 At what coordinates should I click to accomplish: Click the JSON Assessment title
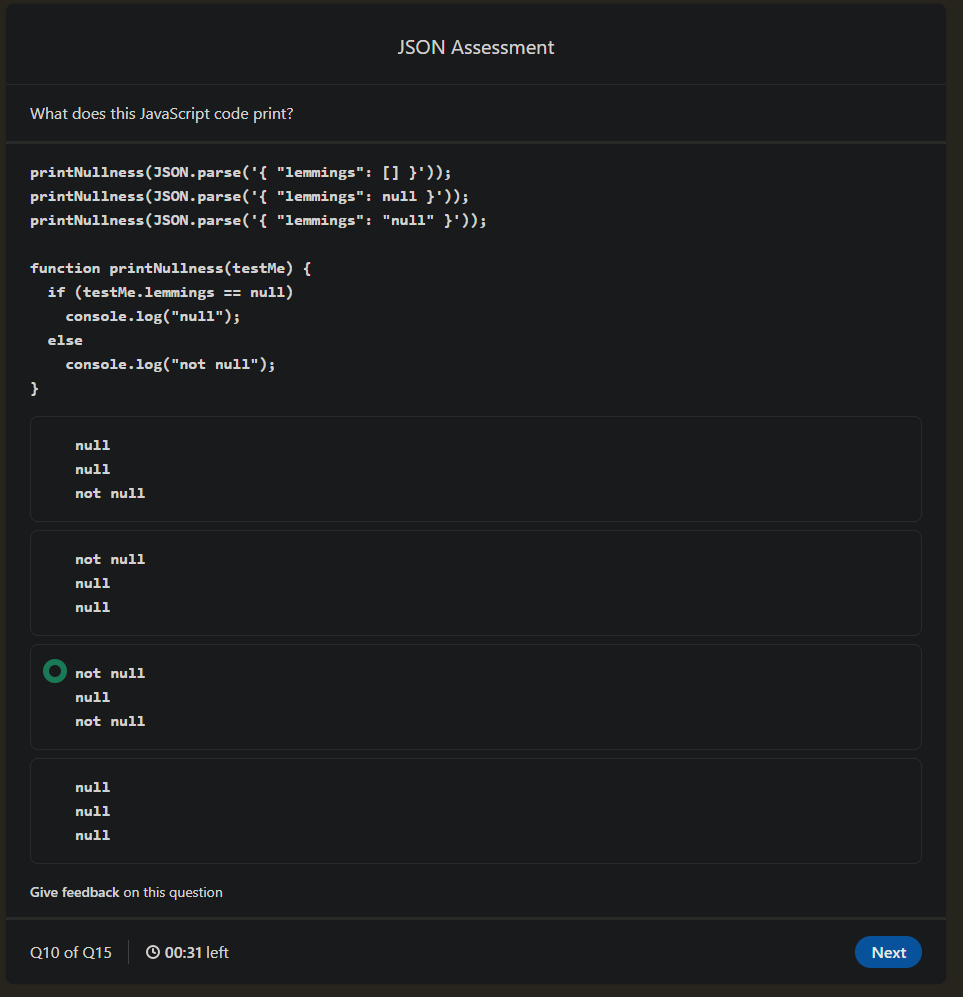coord(476,47)
